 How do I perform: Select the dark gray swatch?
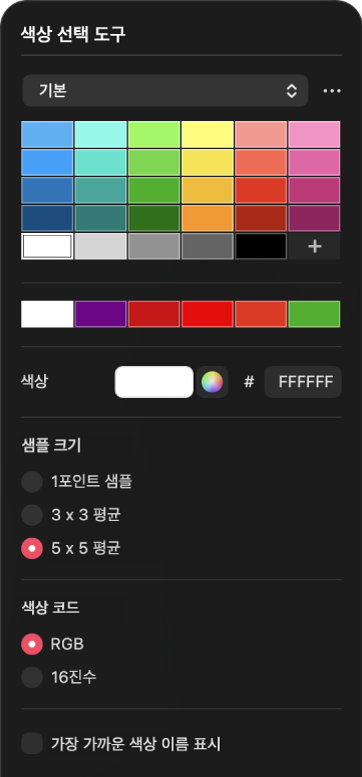[x=207, y=246]
